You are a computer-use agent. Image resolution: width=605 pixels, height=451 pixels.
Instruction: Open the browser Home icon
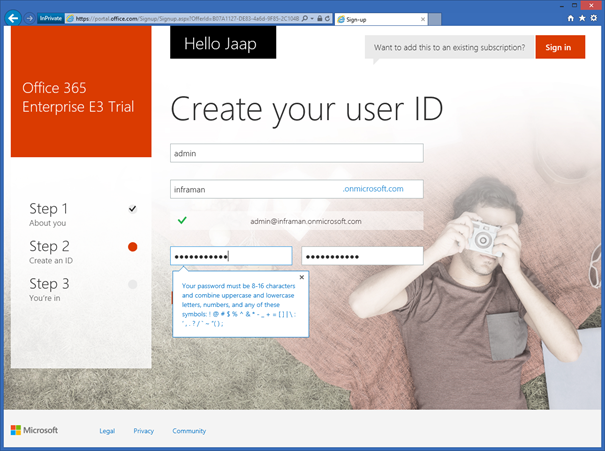pyautogui.click(x=570, y=18)
